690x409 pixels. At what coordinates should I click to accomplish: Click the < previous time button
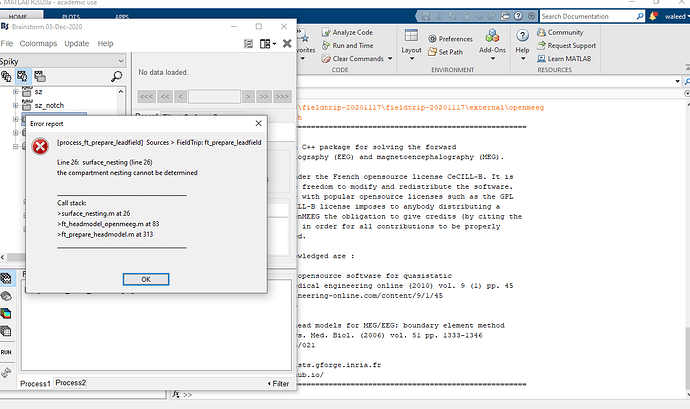click(180, 96)
